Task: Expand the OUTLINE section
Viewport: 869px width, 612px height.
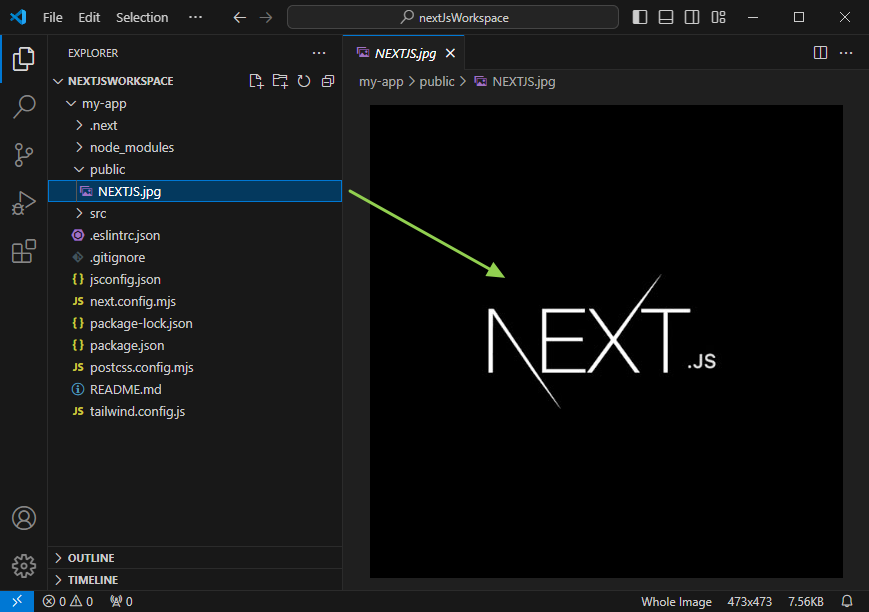Action: [195, 558]
